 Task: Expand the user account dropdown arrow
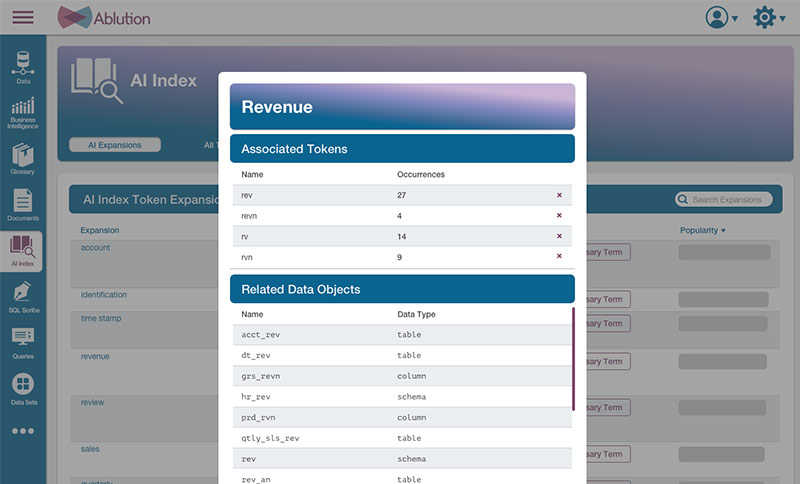pos(735,19)
